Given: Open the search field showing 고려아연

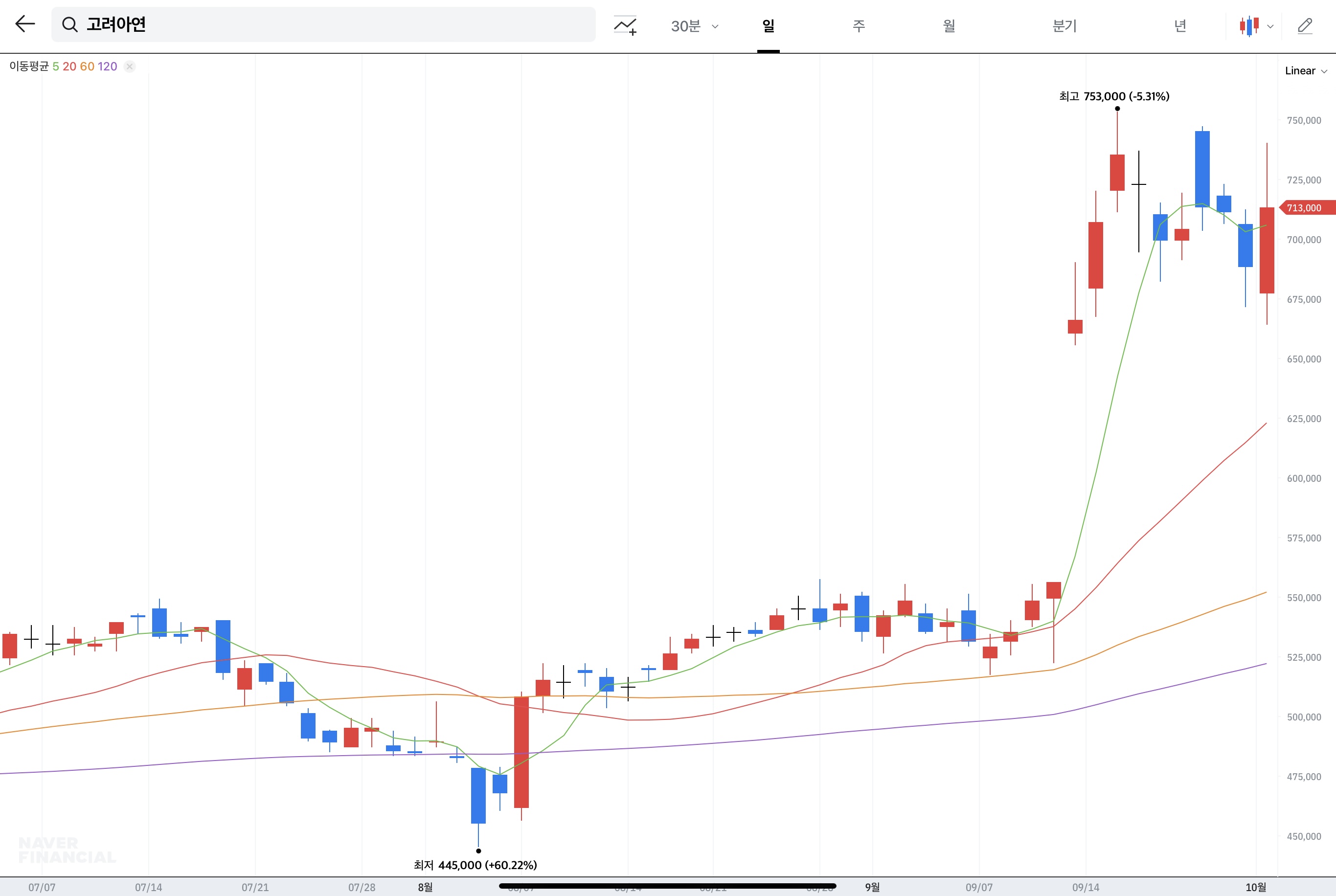Looking at the screenshot, I should tap(323, 24).
